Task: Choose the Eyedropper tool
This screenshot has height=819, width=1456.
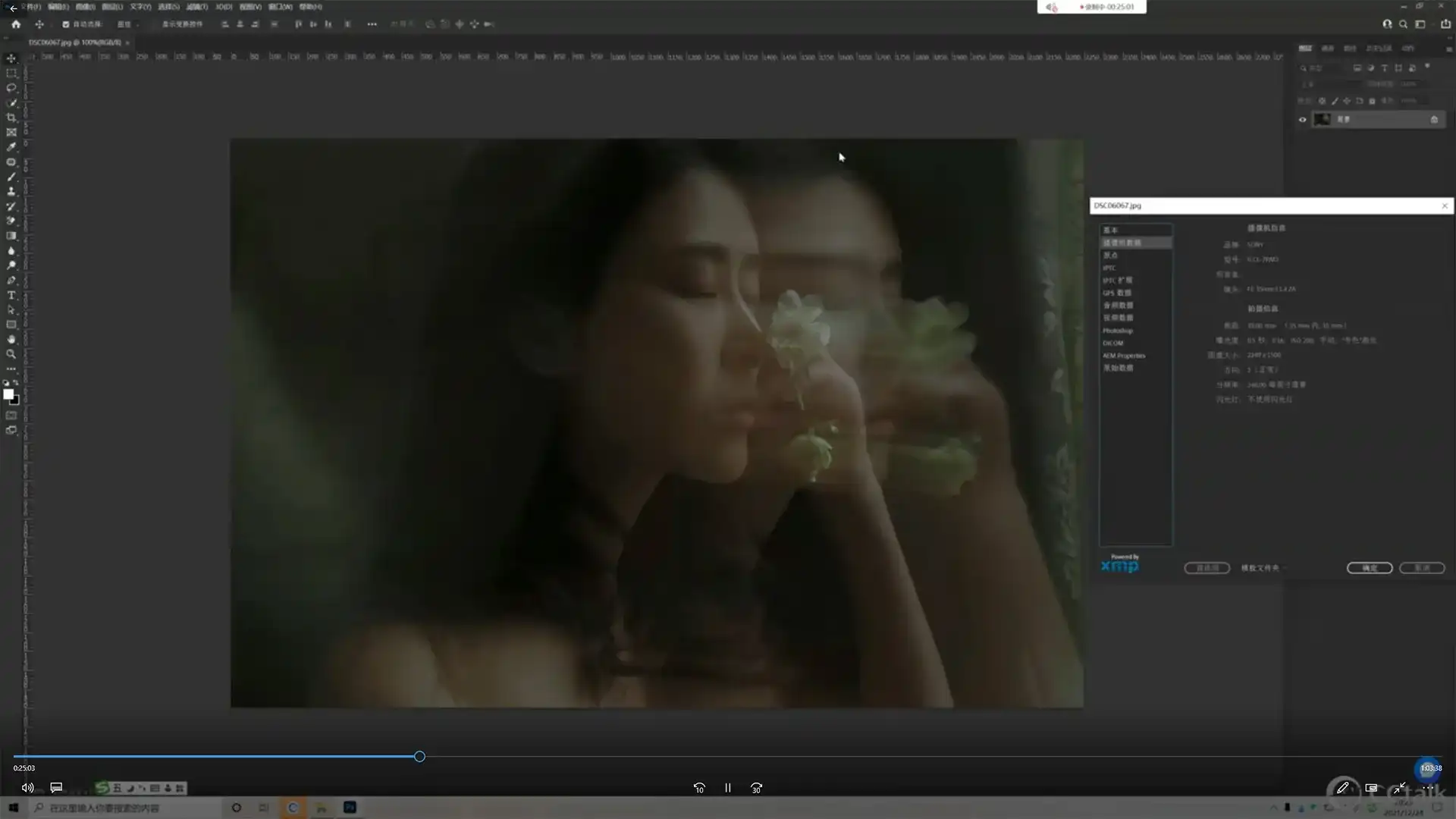Action: pos(11,147)
